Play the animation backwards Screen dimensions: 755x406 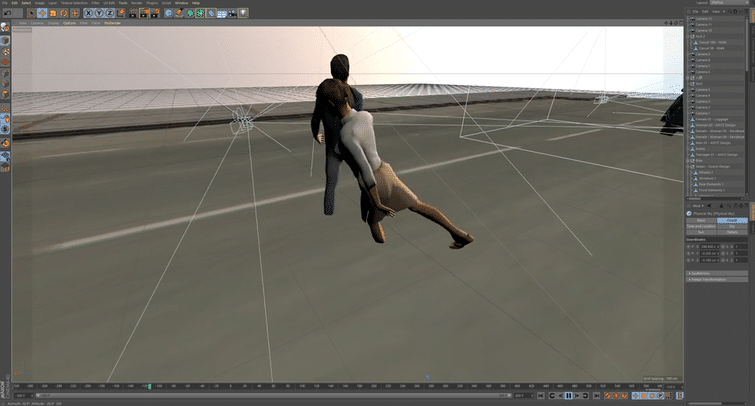point(560,395)
